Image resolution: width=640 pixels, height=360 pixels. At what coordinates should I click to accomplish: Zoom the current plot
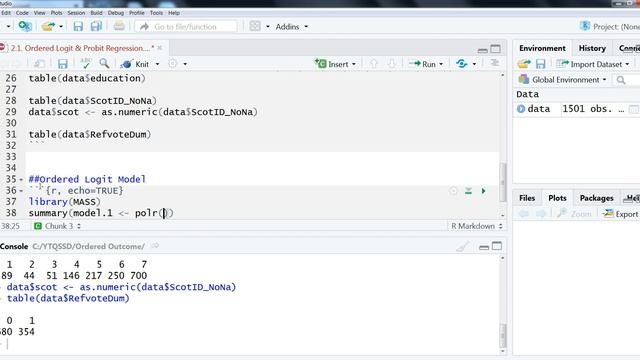(574, 214)
